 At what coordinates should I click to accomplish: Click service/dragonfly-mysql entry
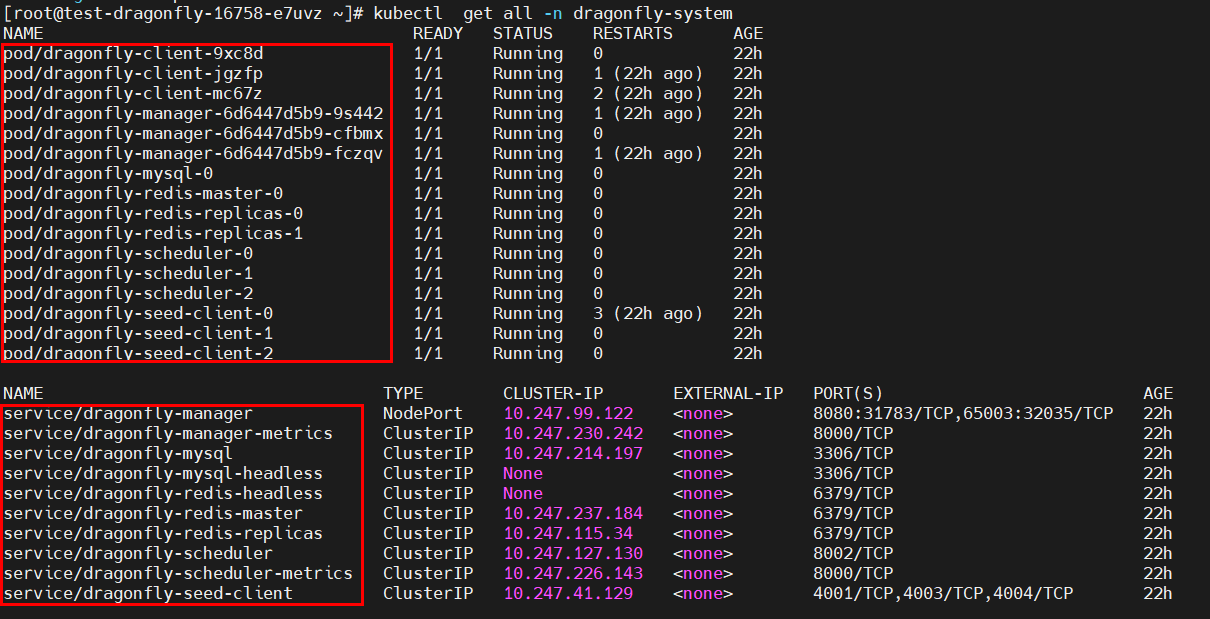118,453
